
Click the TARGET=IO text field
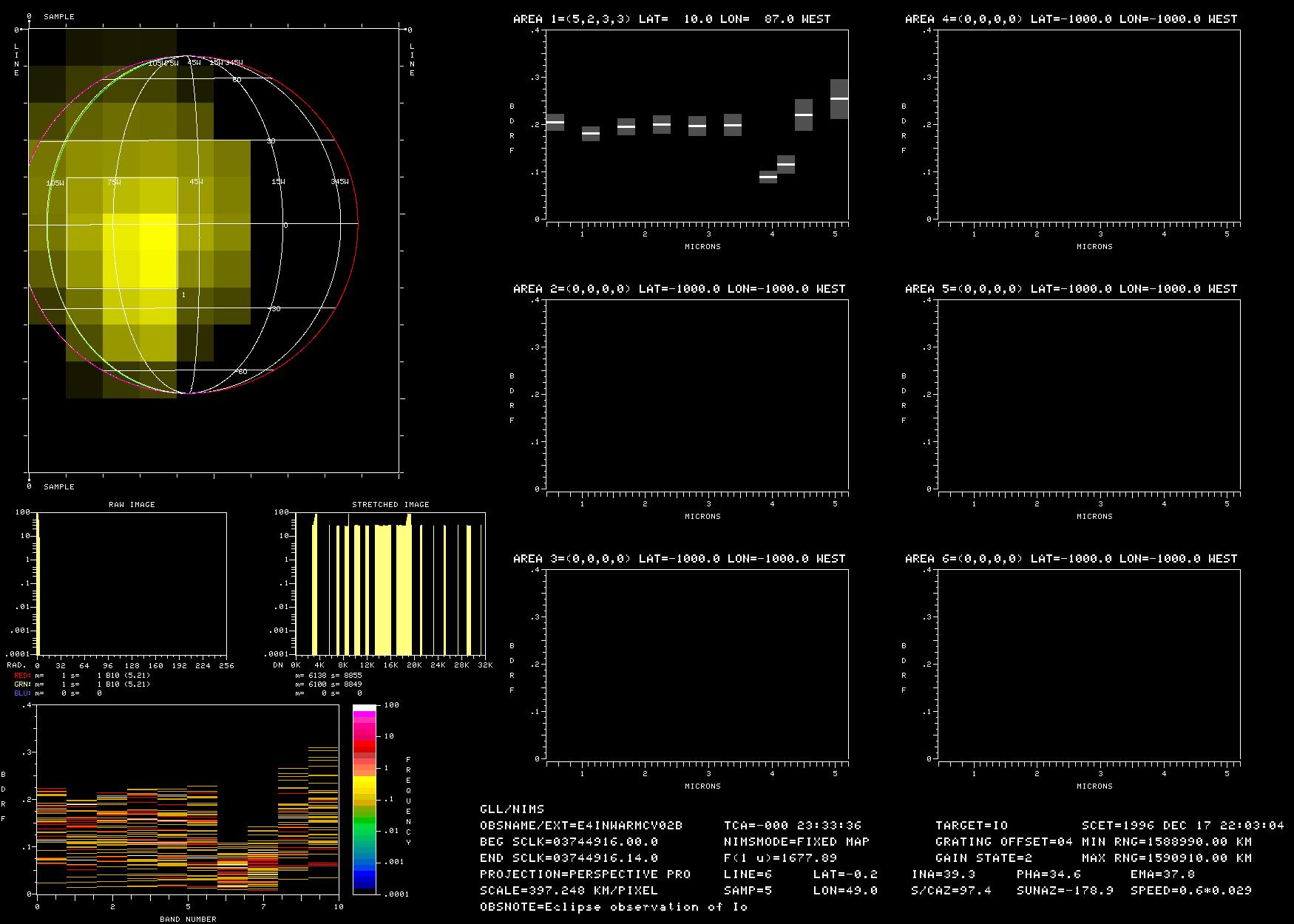point(971,826)
